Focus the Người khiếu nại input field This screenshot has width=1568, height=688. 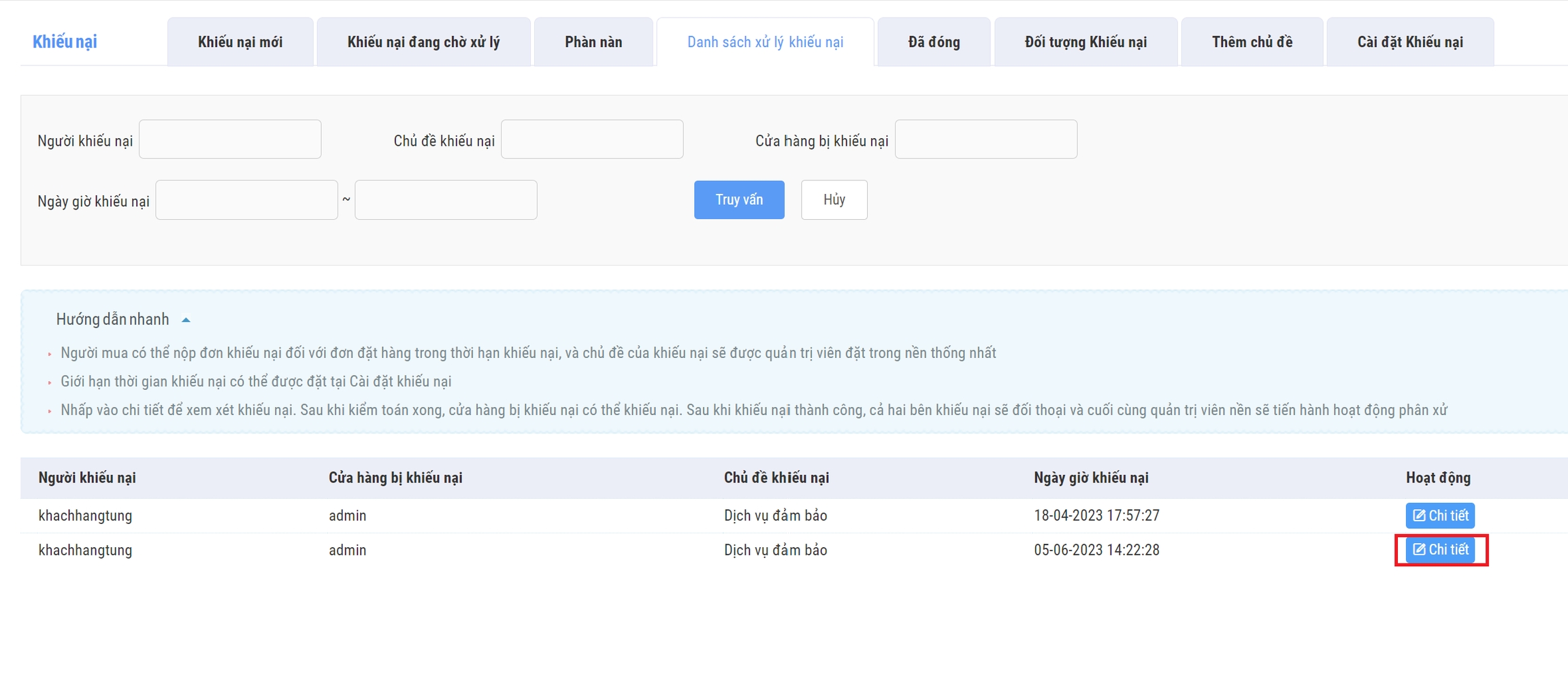pos(230,140)
